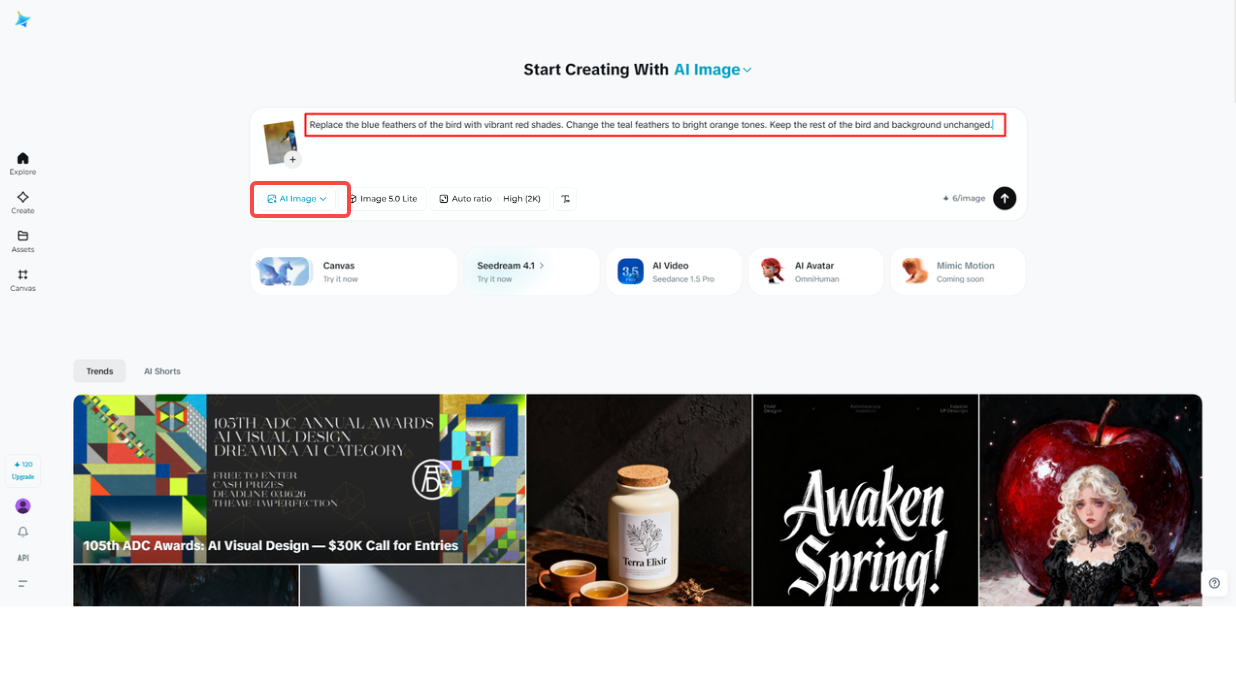Add another reference image with plus icon
Viewport: 1236px width, 687px height.
[x=293, y=159]
